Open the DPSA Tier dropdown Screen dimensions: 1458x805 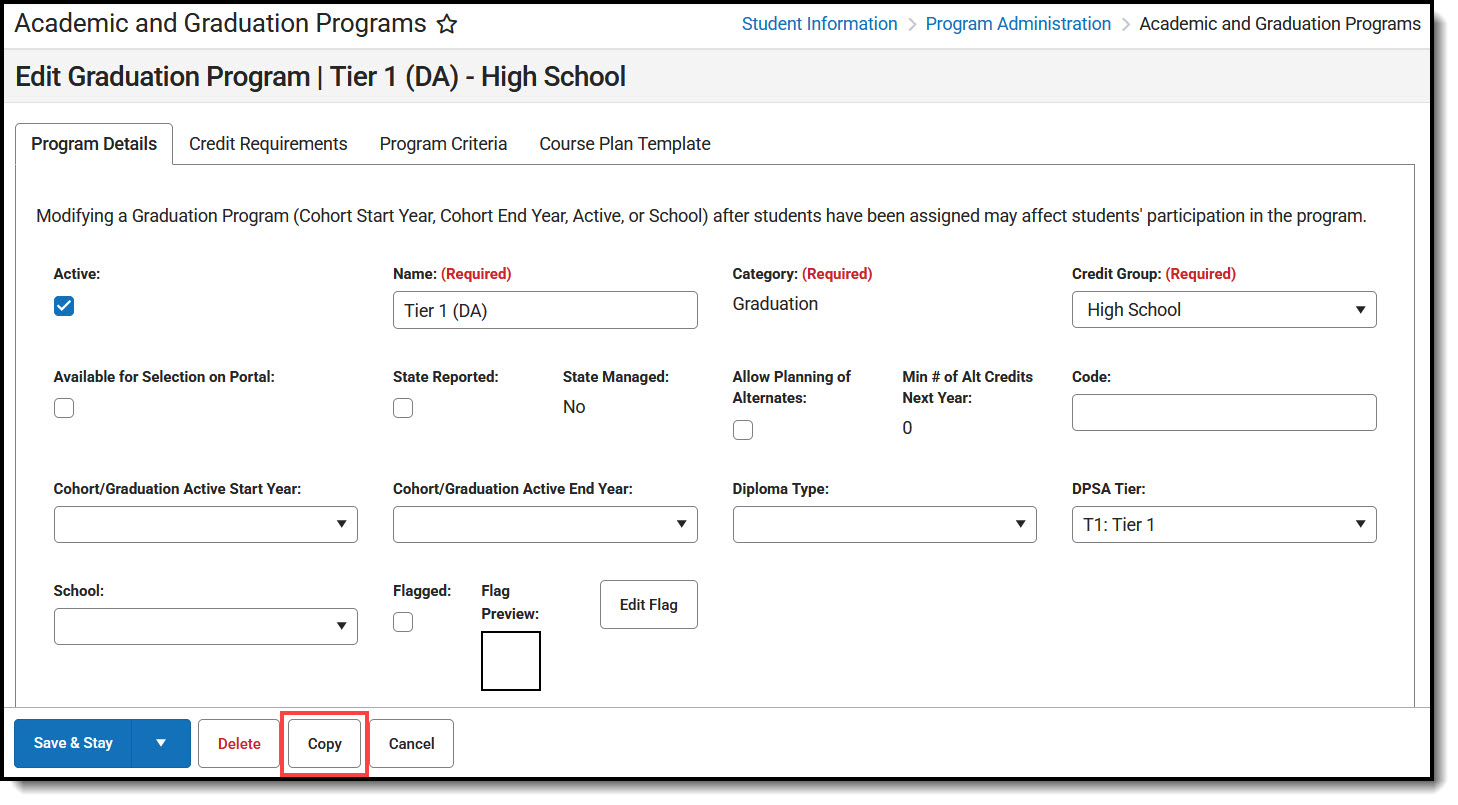tap(1224, 524)
